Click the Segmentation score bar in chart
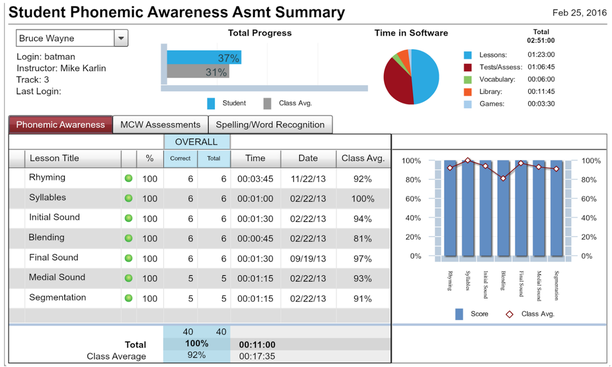612x367 pixels. click(x=557, y=208)
